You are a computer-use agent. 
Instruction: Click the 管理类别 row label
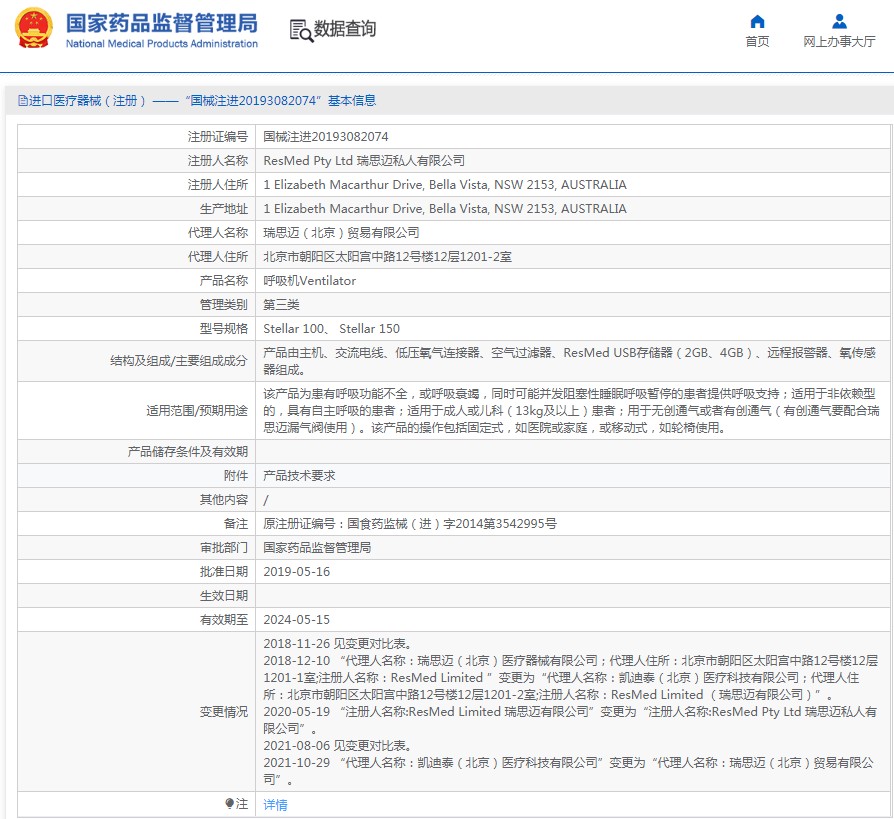pyautogui.click(x=224, y=305)
